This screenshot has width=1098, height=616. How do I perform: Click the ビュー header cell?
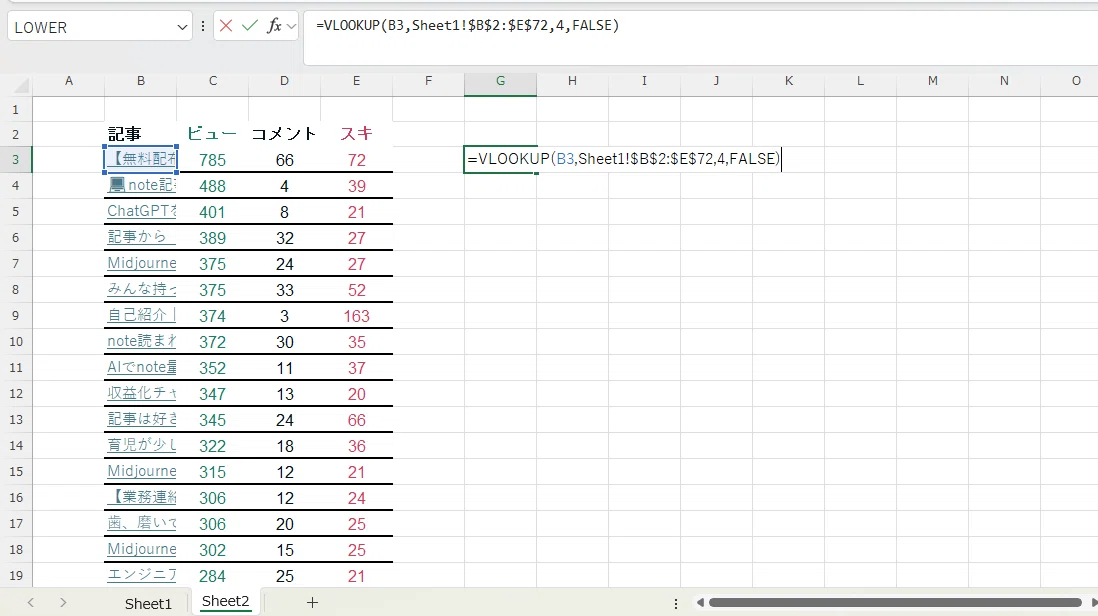(212, 134)
